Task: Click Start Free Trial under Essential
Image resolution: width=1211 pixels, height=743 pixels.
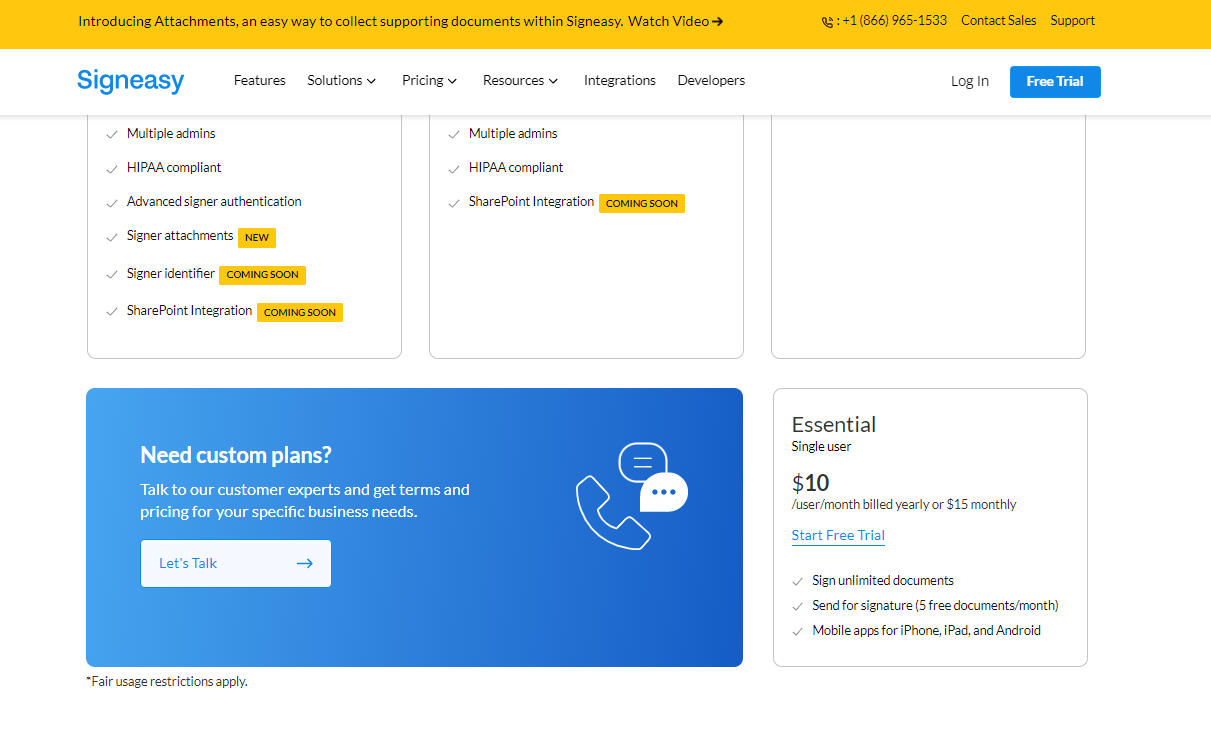Action: [x=838, y=535]
